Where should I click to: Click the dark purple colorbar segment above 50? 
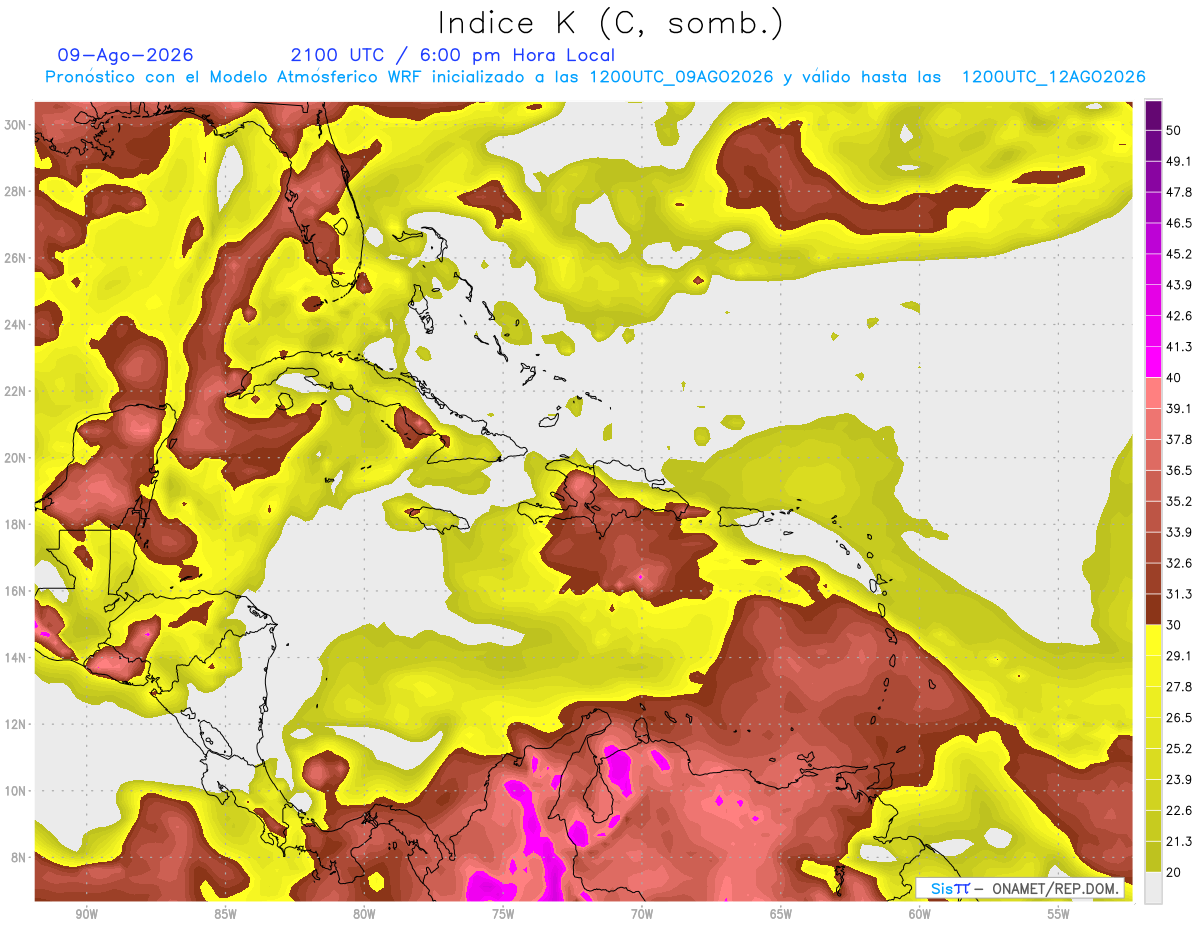pyautogui.click(x=1153, y=115)
